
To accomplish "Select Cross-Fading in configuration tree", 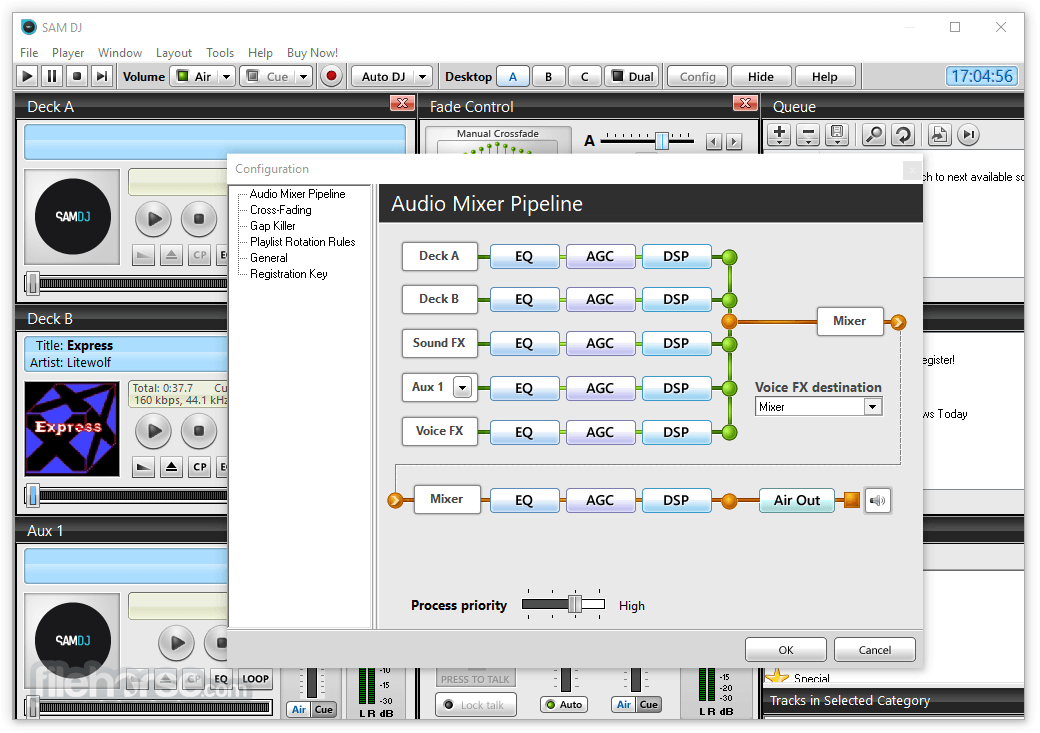I will point(281,210).
